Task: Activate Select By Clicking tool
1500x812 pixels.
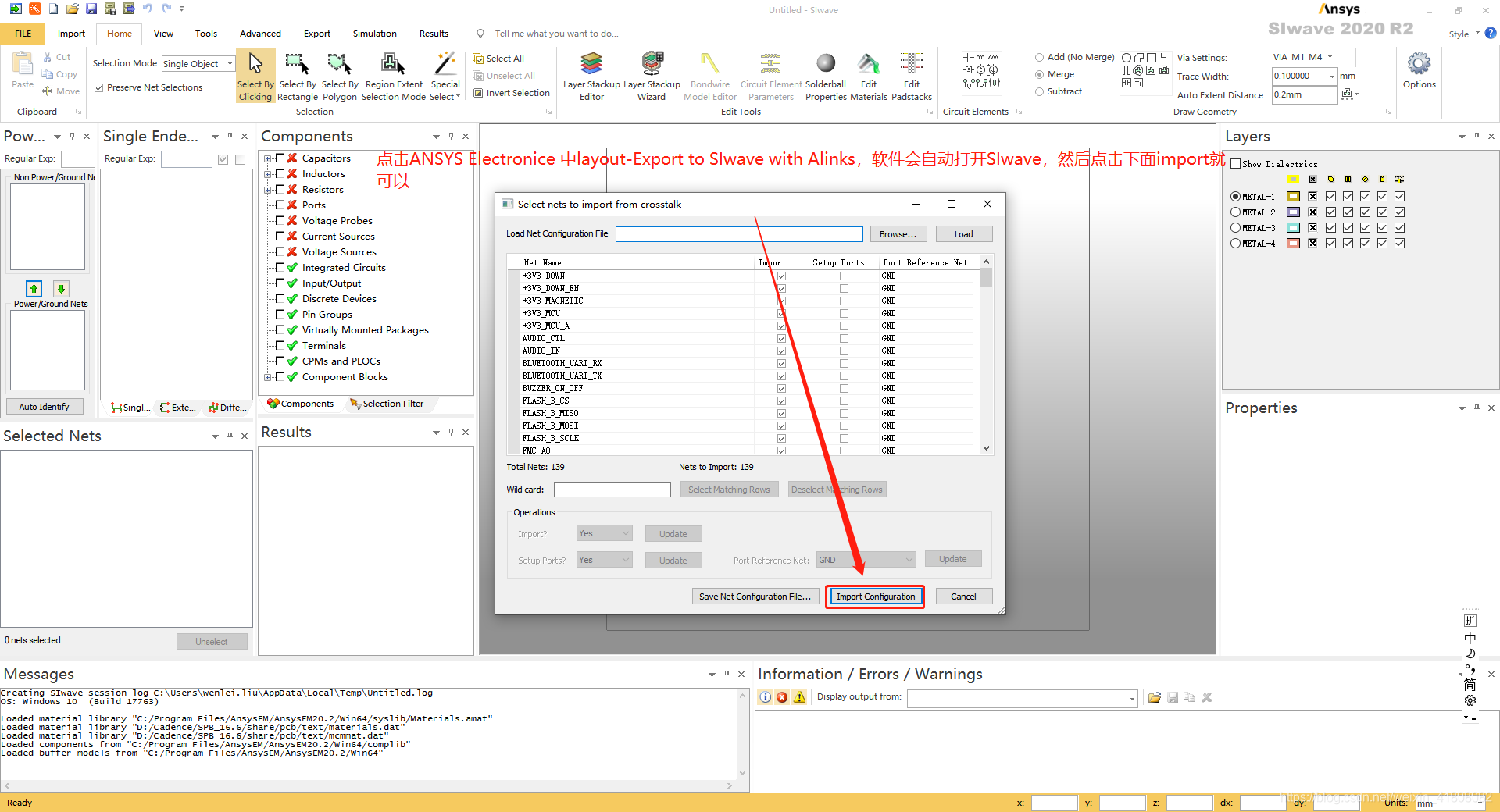Action: [255, 76]
